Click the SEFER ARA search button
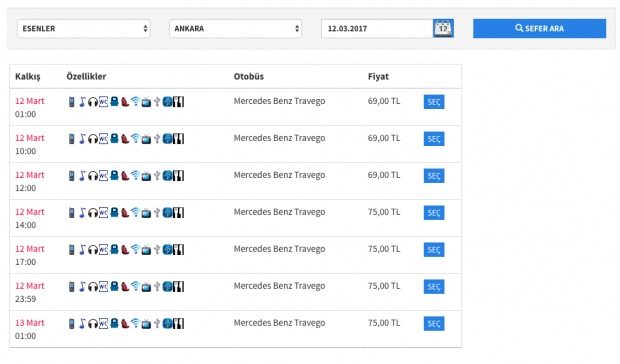The image size is (620, 364). click(539, 28)
